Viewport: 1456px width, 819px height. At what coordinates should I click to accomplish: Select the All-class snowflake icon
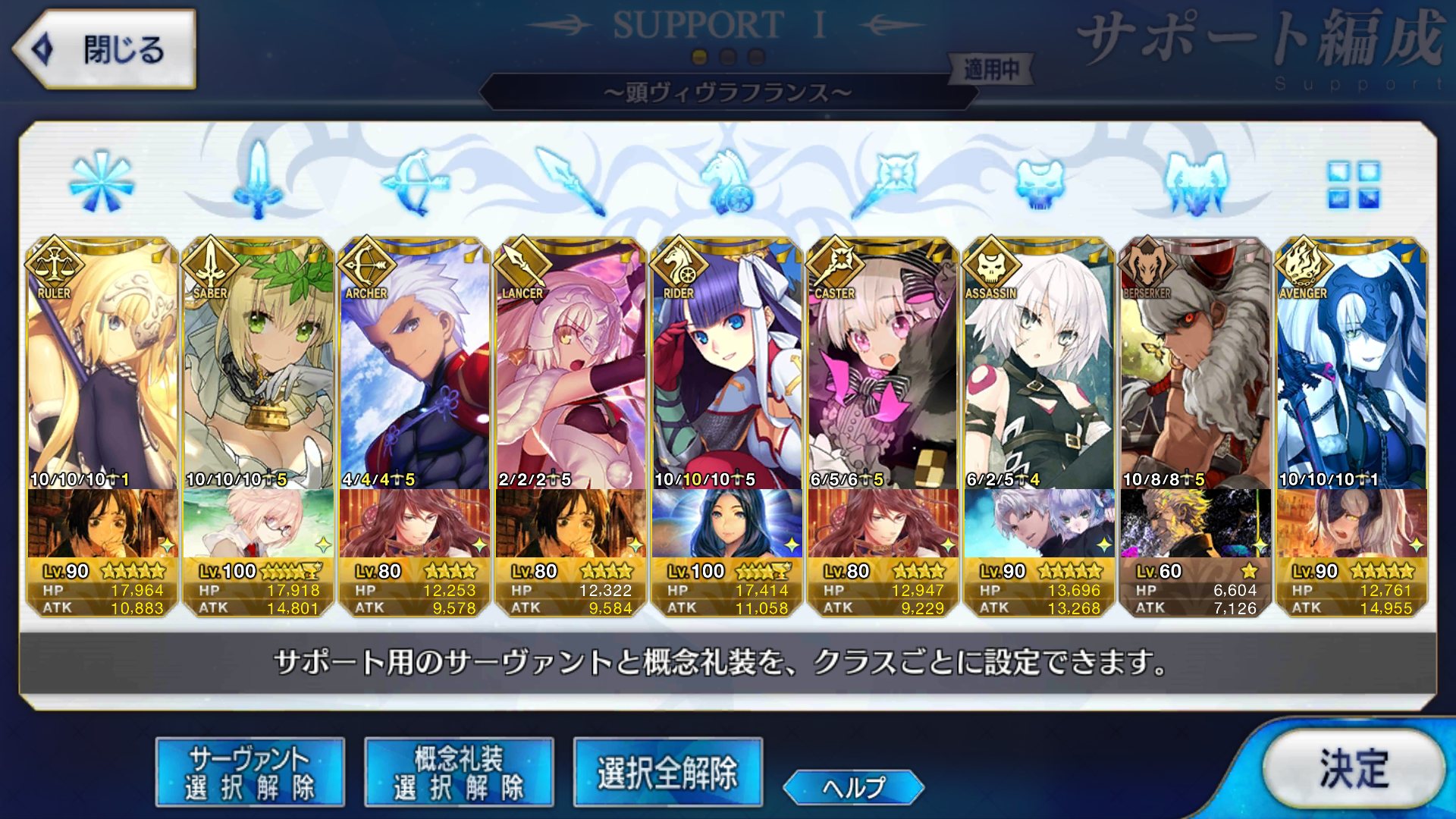click(x=102, y=182)
